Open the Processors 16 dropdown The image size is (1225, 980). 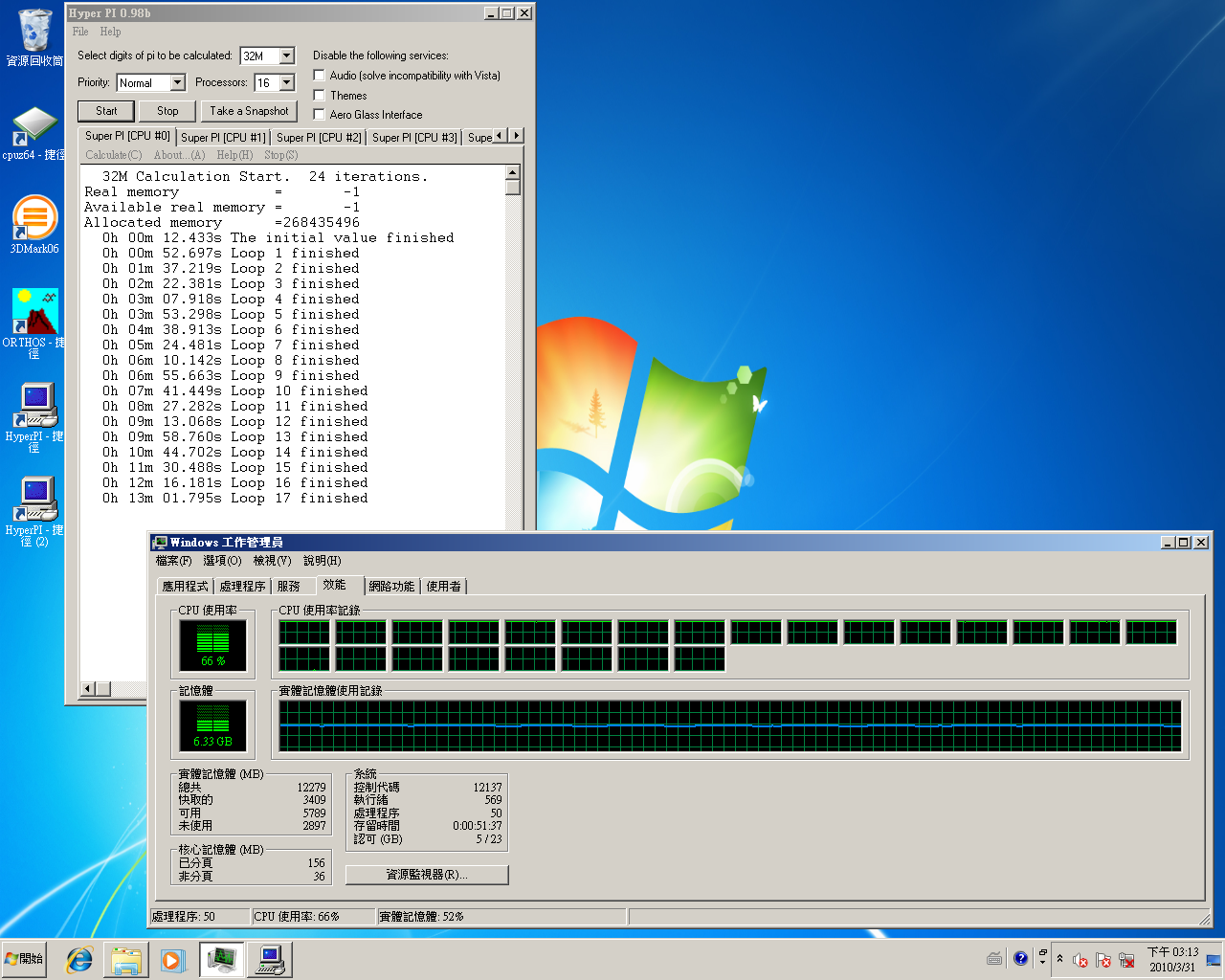pos(287,82)
